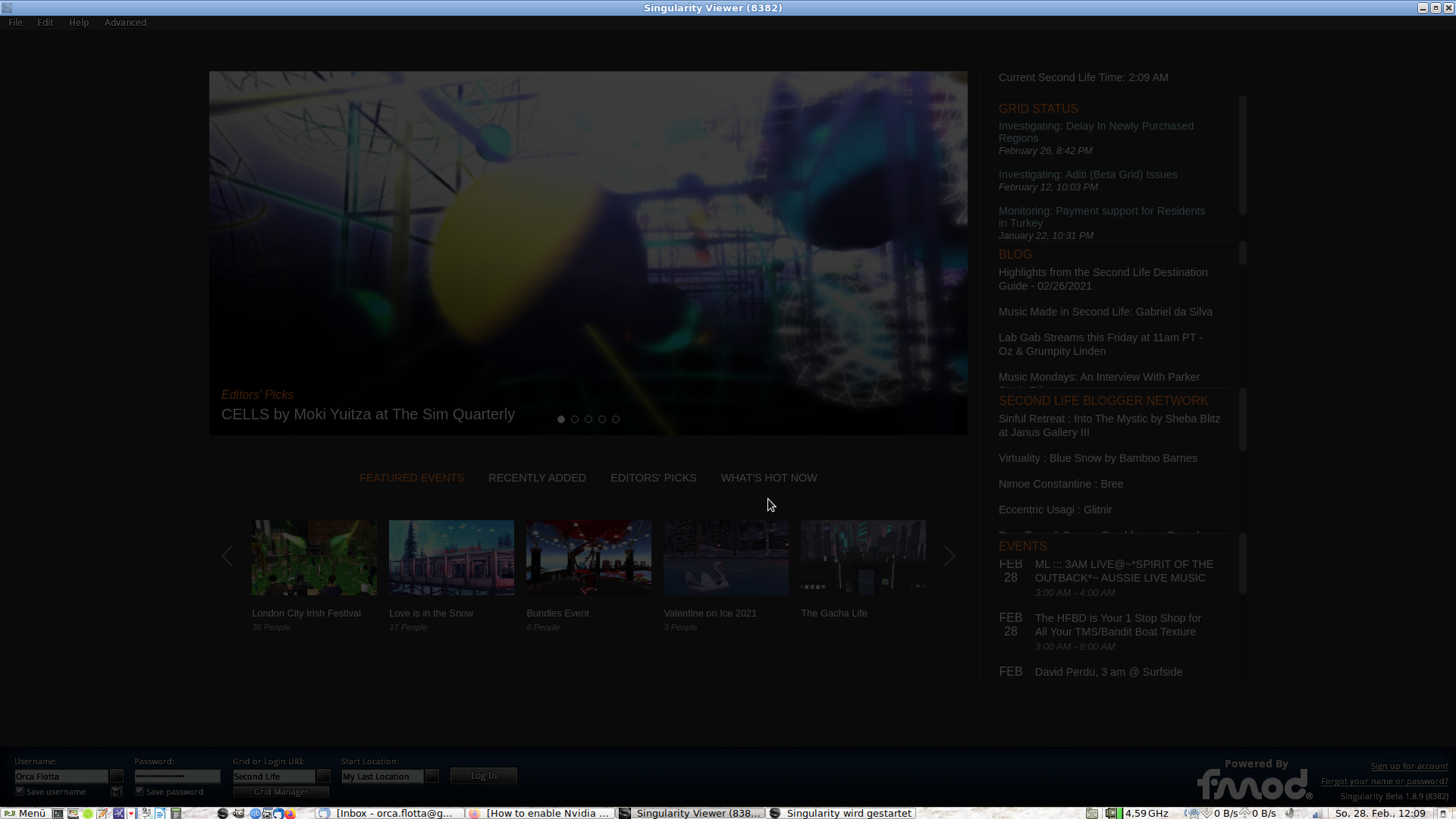Expand the Grid or Login URI dropdown

[x=323, y=776]
